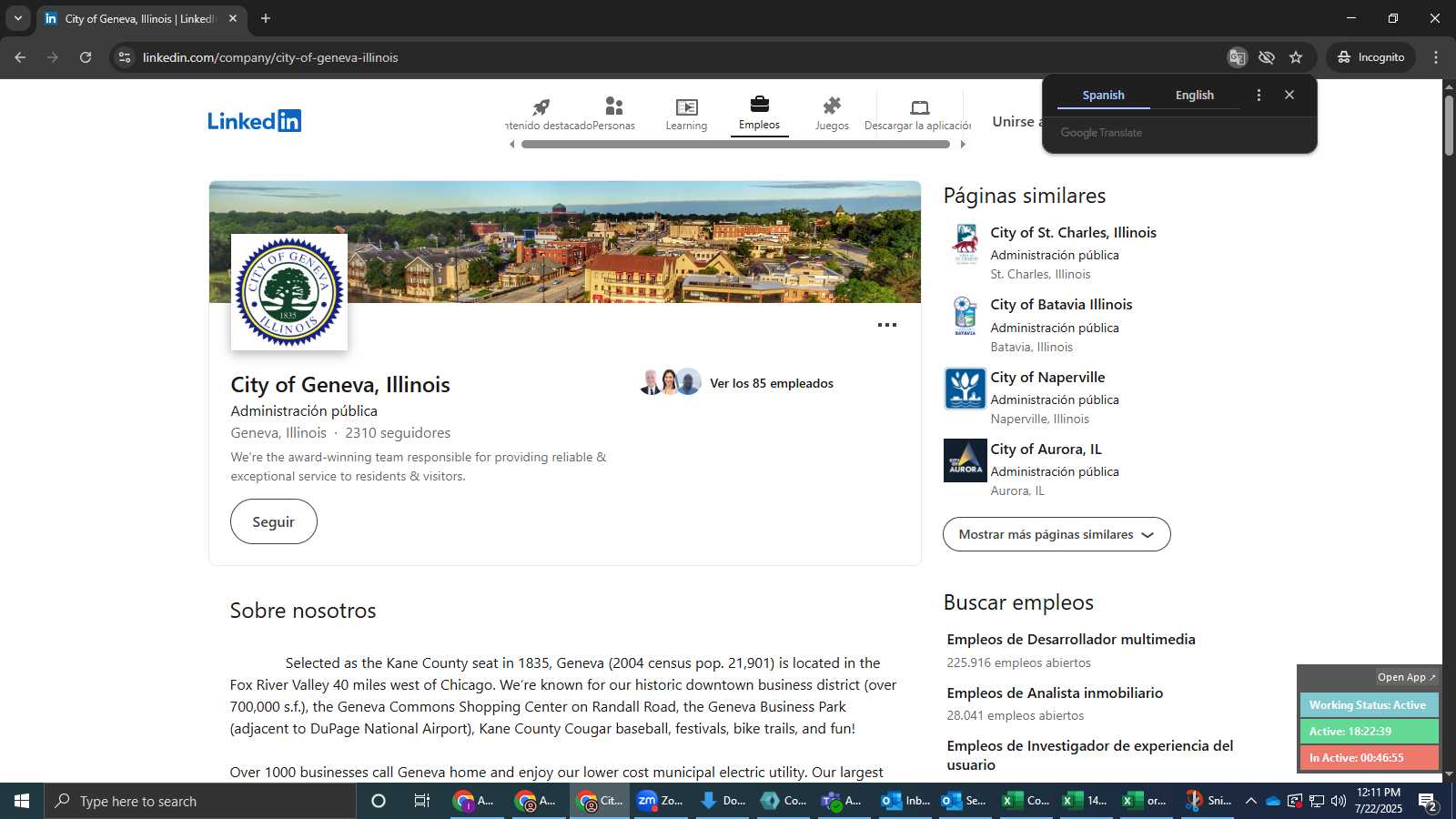Open Empleos de Investigador de experiencia del usuario
The image size is (1456, 819).
coord(1090,755)
